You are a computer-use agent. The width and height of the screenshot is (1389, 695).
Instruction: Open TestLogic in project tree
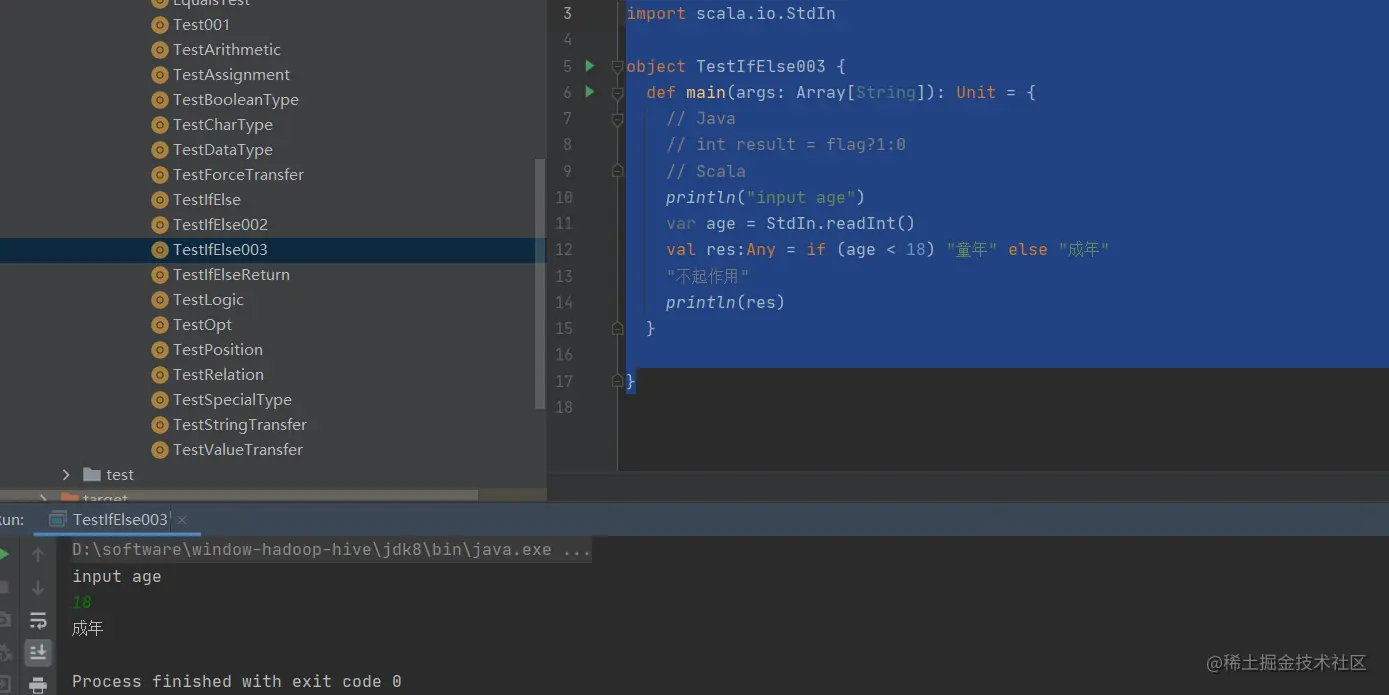click(208, 300)
